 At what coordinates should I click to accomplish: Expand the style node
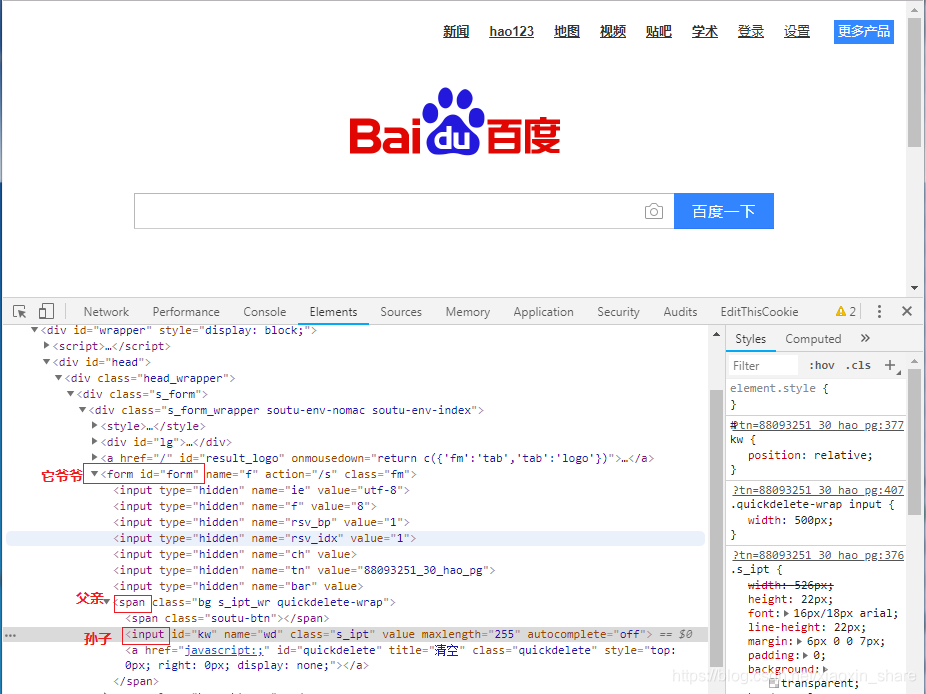[94, 426]
